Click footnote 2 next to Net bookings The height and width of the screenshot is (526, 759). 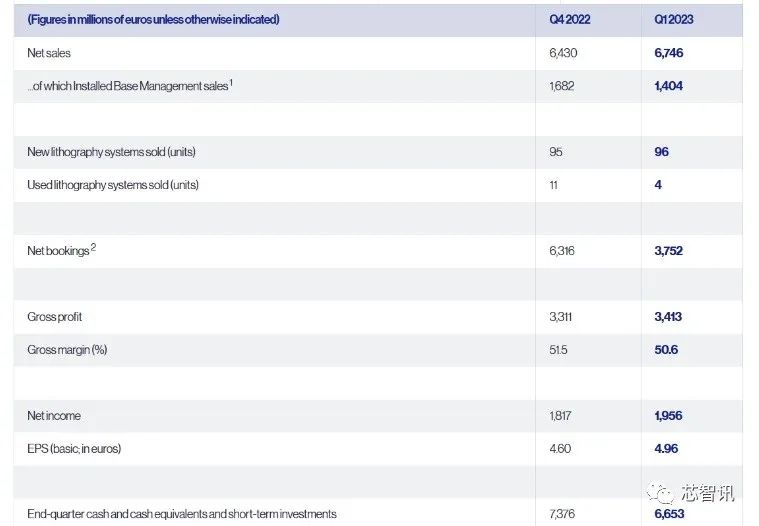(x=93, y=247)
